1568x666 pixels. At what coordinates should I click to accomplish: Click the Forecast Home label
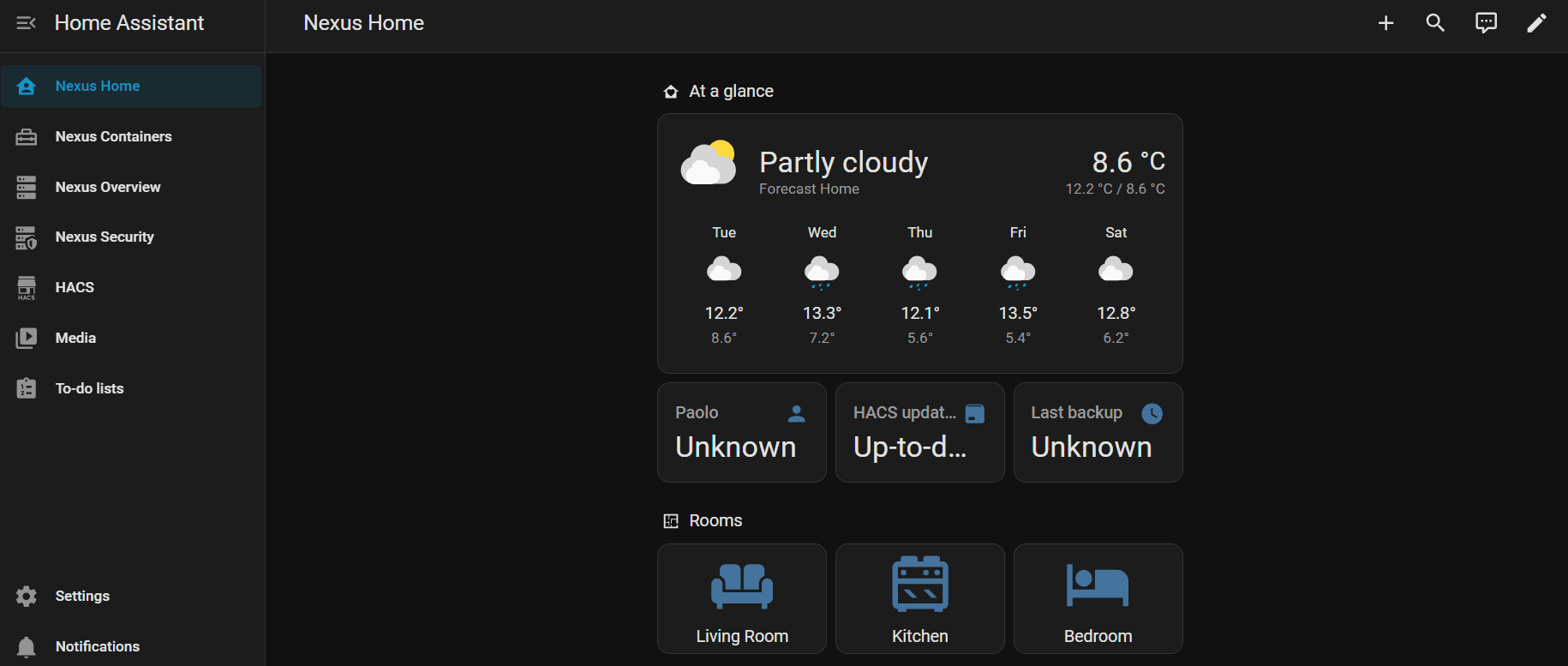click(x=809, y=189)
